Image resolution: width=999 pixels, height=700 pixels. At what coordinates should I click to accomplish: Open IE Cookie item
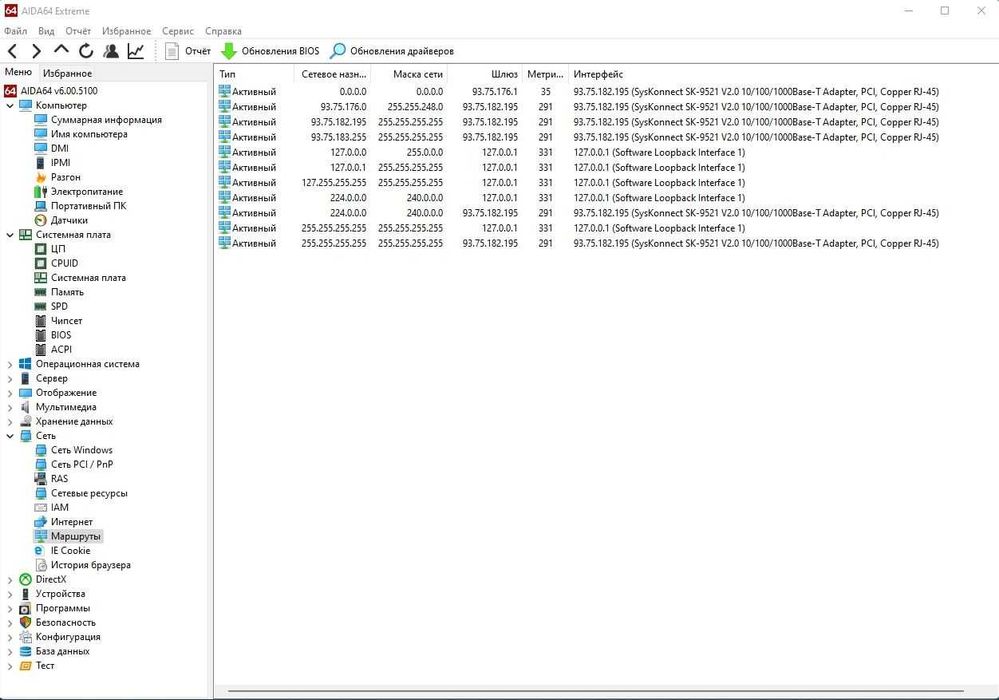(70, 550)
